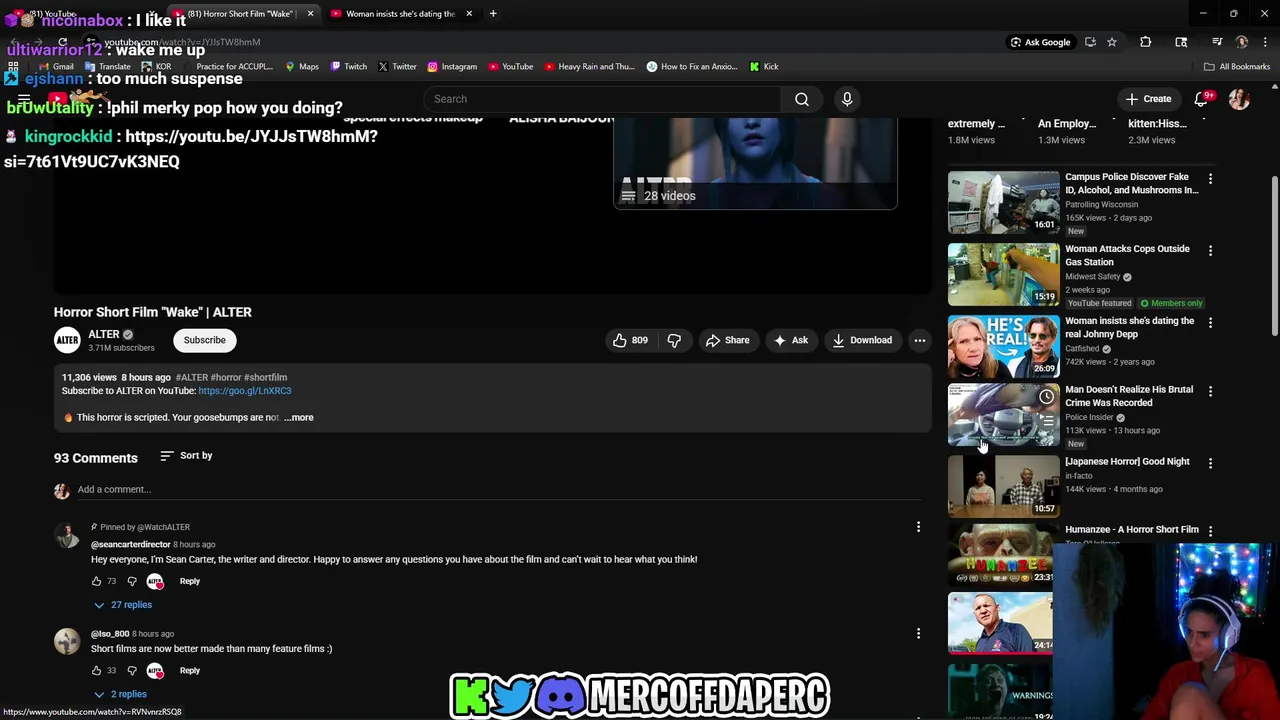
Task: Open options for Man Doesn't Realize video
Action: point(1210,391)
